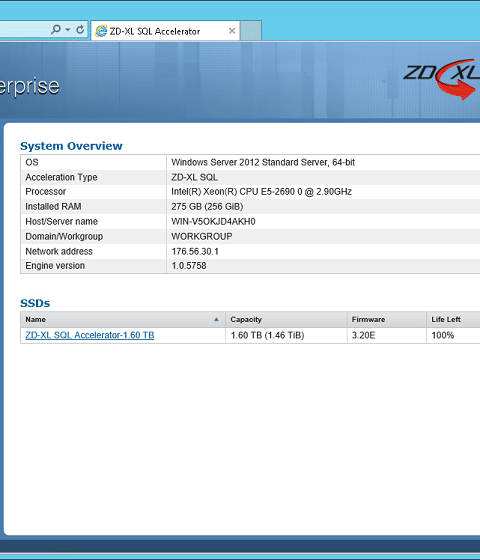Select the ZD-XL SQL Accelerator tab
Screen dimensions: 480x560
pos(165,31)
